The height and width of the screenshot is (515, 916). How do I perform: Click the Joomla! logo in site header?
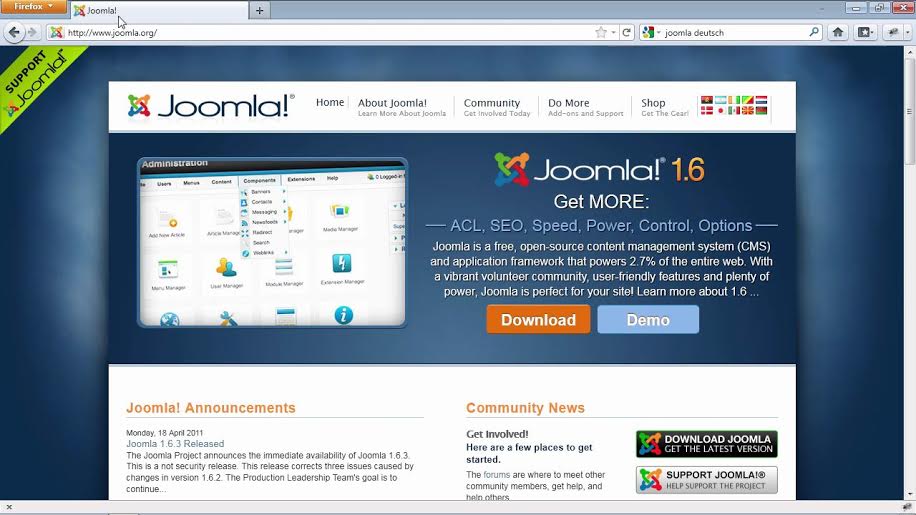click(x=211, y=106)
